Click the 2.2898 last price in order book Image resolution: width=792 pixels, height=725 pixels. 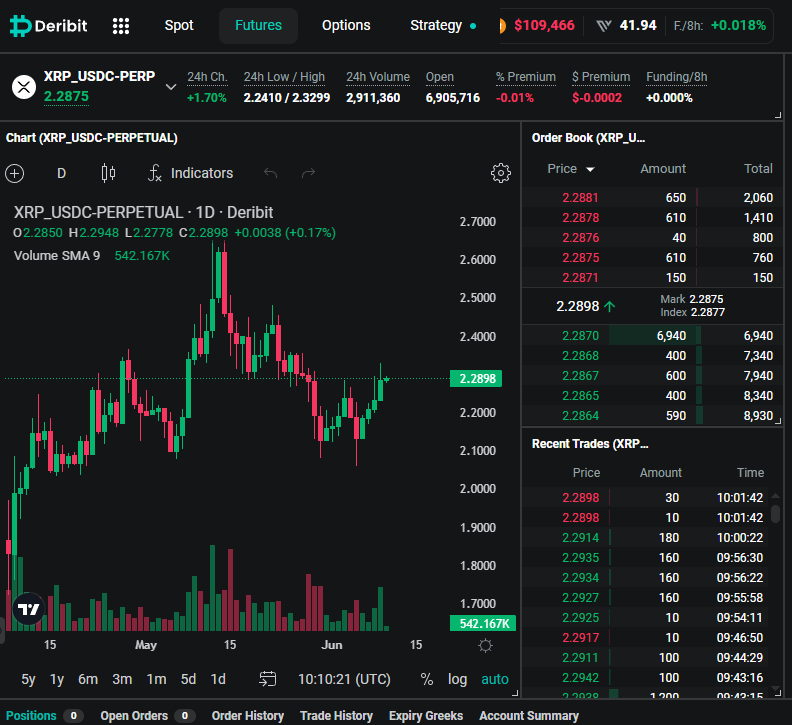pyautogui.click(x=578, y=306)
